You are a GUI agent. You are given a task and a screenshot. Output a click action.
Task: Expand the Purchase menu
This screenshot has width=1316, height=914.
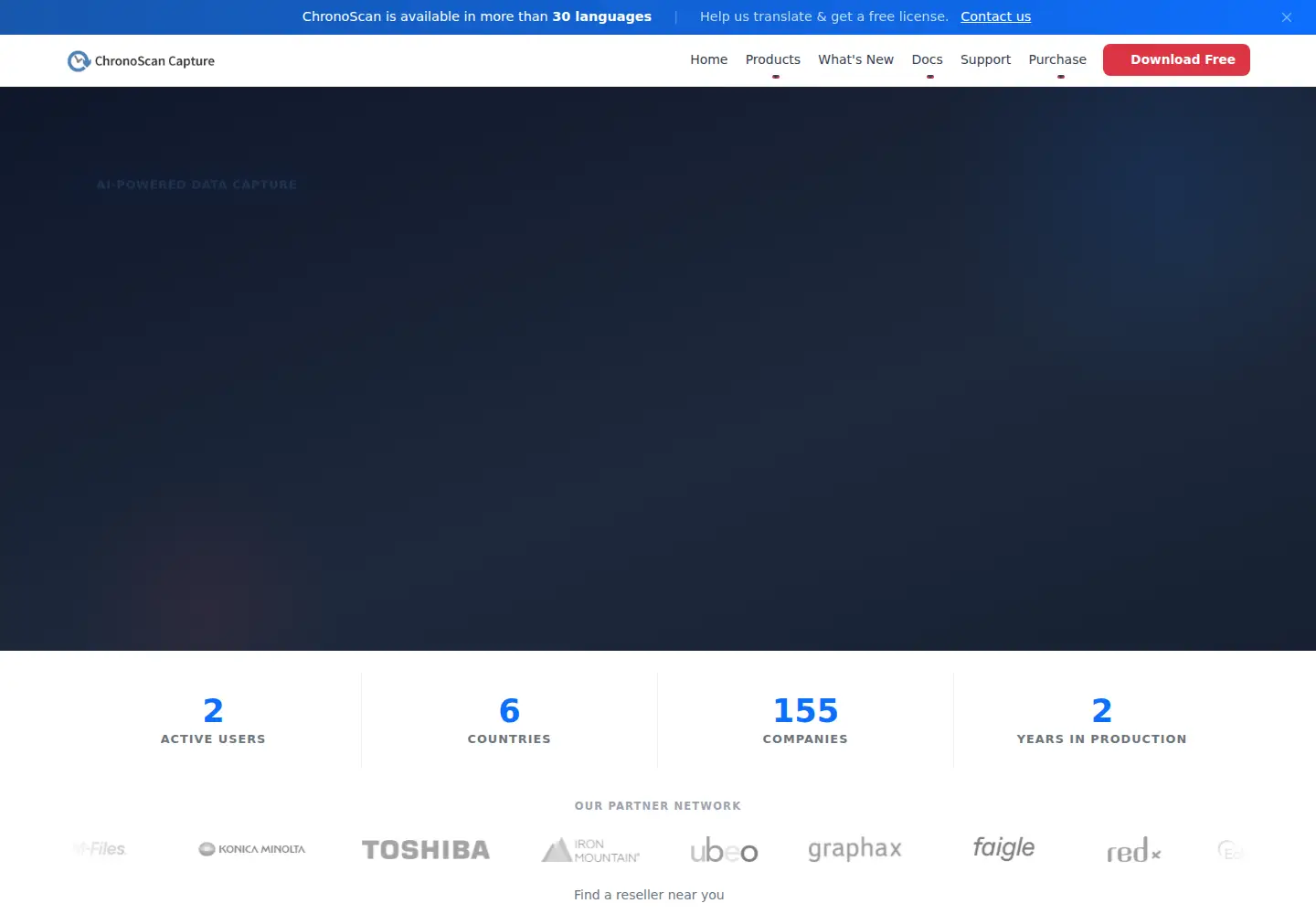[1057, 59]
